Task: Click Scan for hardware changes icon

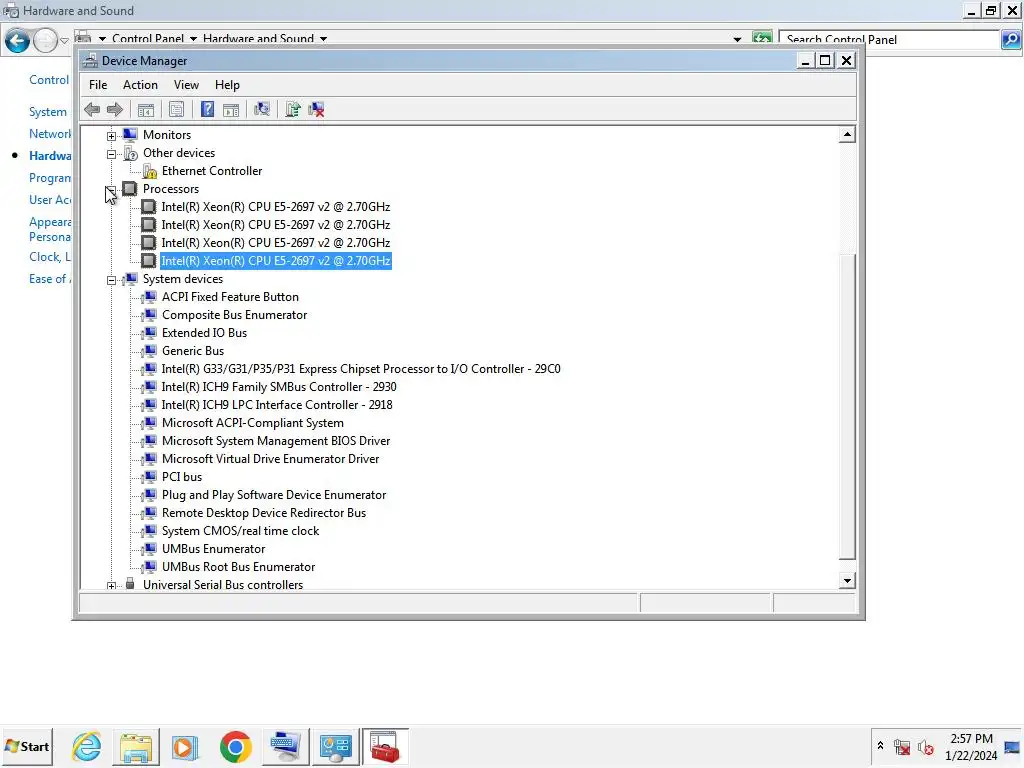Action: click(262, 109)
